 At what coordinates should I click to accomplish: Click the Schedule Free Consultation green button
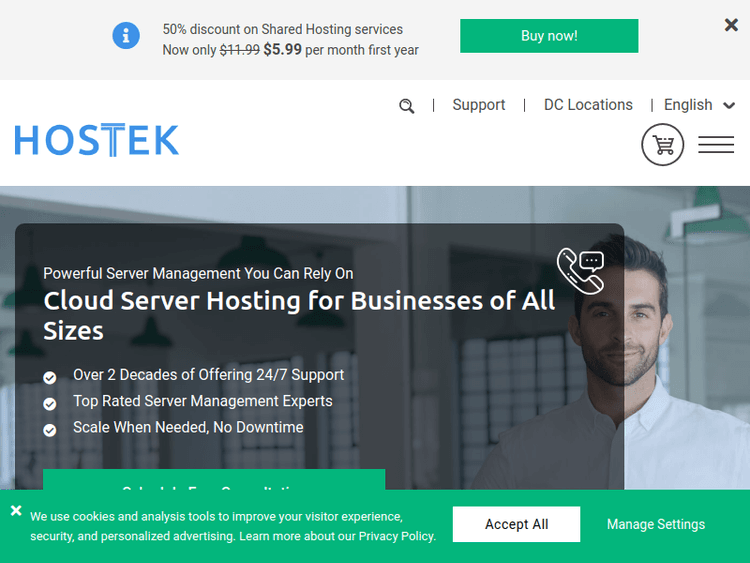click(x=214, y=479)
